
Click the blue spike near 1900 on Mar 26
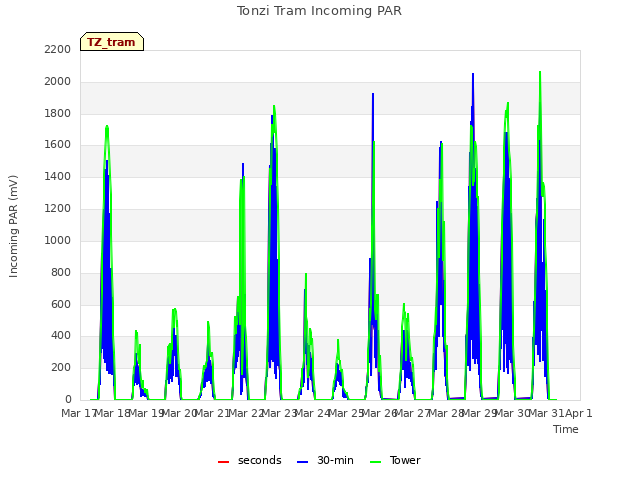tap(373, 95)
